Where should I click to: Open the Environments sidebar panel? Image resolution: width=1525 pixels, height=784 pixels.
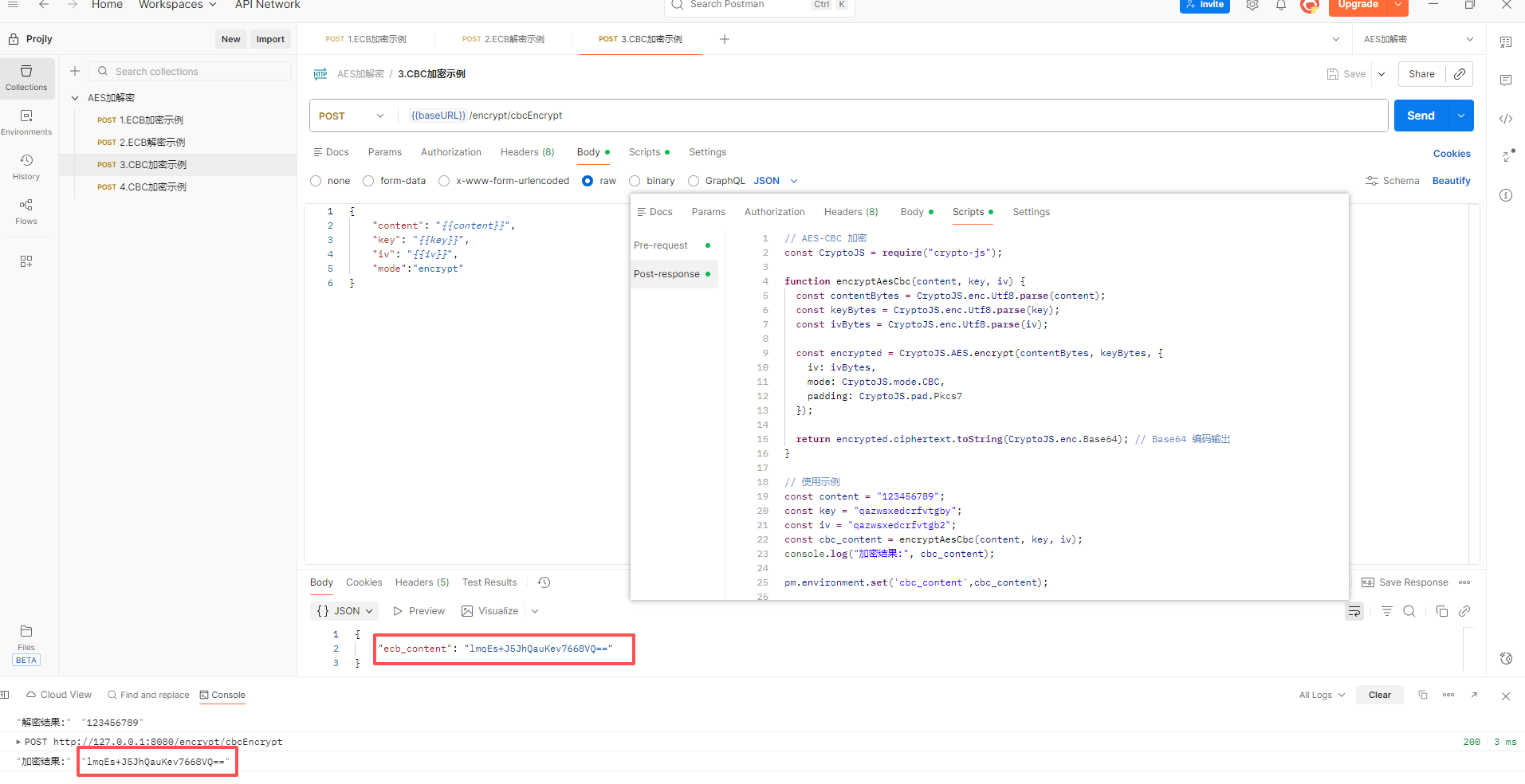point(26,123)
